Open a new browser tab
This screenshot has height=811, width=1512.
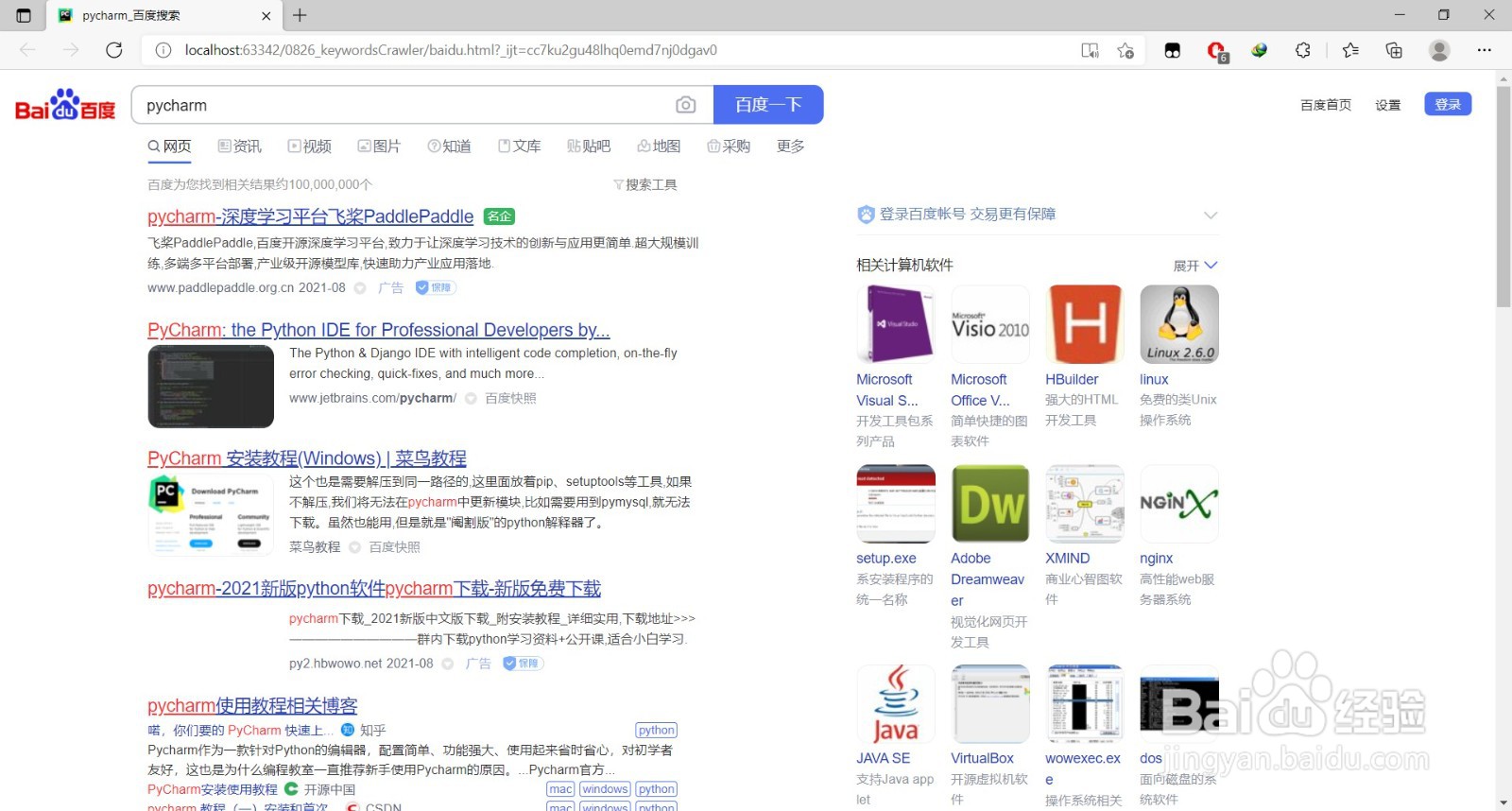point(300,15)
